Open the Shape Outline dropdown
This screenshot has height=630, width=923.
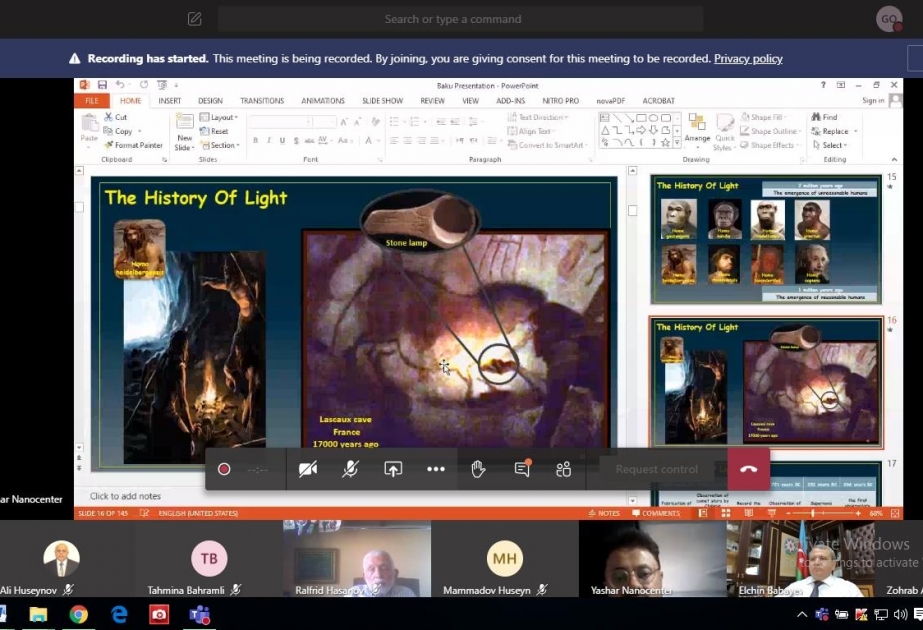[x=771, y=131]
